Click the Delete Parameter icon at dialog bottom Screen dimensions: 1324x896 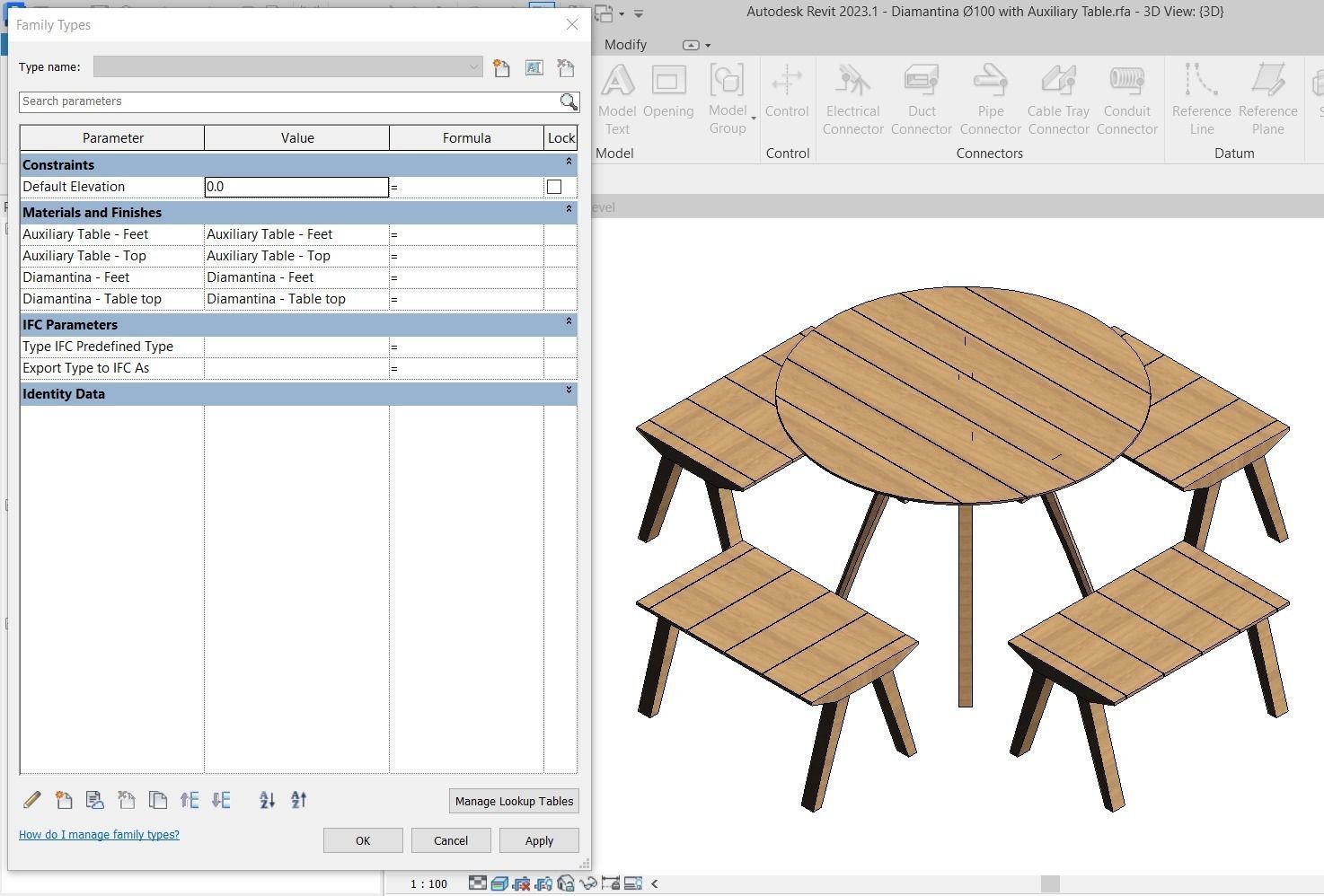pyautogui.click(x=127, y=799)
